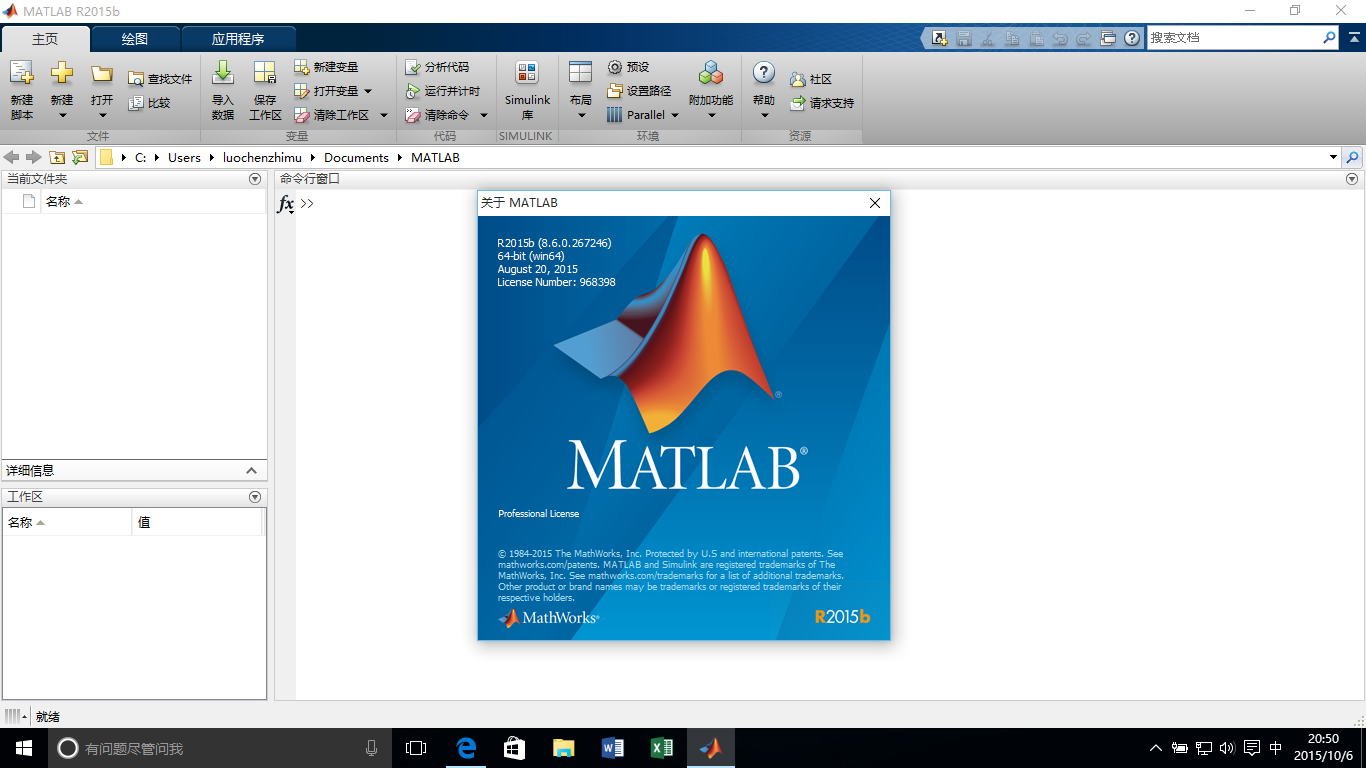Open the 清除命令 dropdown arrow

[x=484, y=115]
